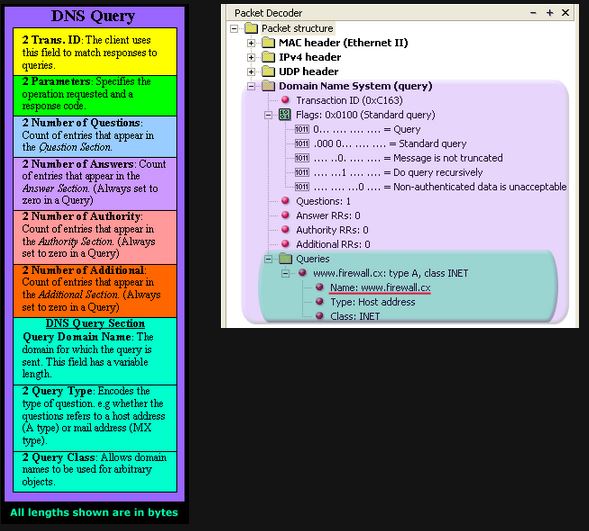Select MAC header (Ethernet II) row

coord(343,43)
